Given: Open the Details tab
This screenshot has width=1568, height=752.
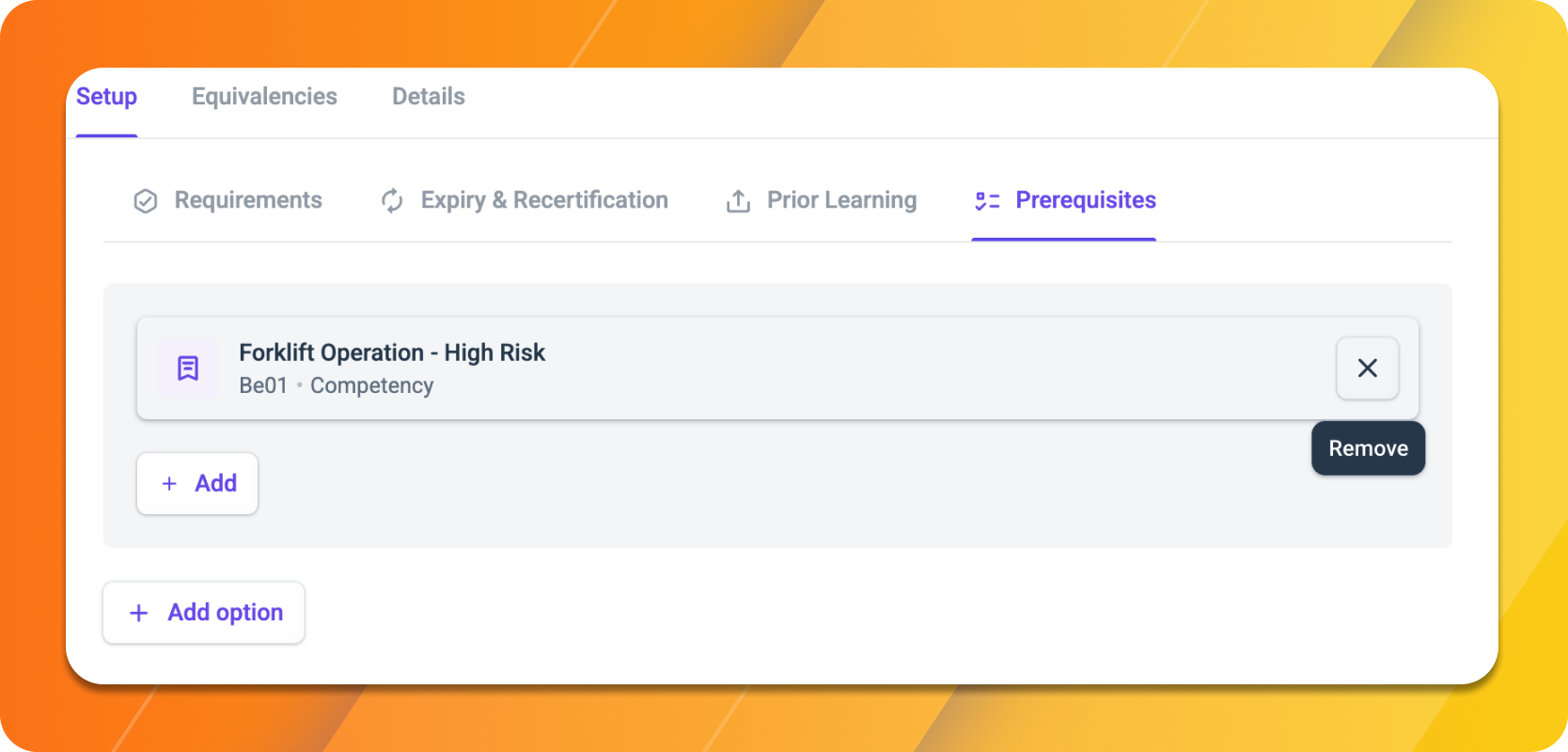Looking at the screenshot, I should coord(429,97).
